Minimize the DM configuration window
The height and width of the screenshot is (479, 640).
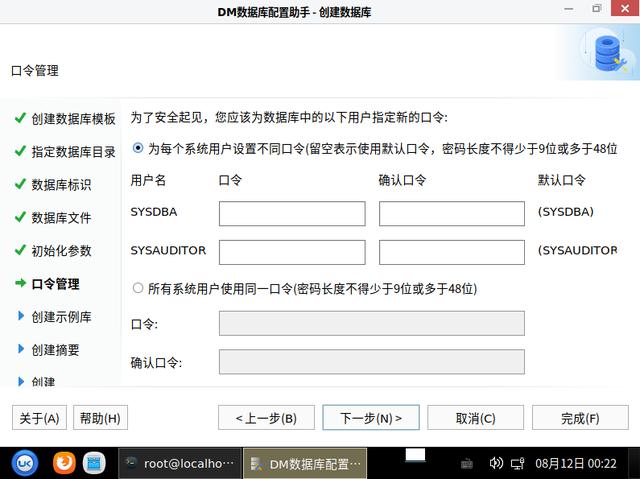[x=569, y=9]
